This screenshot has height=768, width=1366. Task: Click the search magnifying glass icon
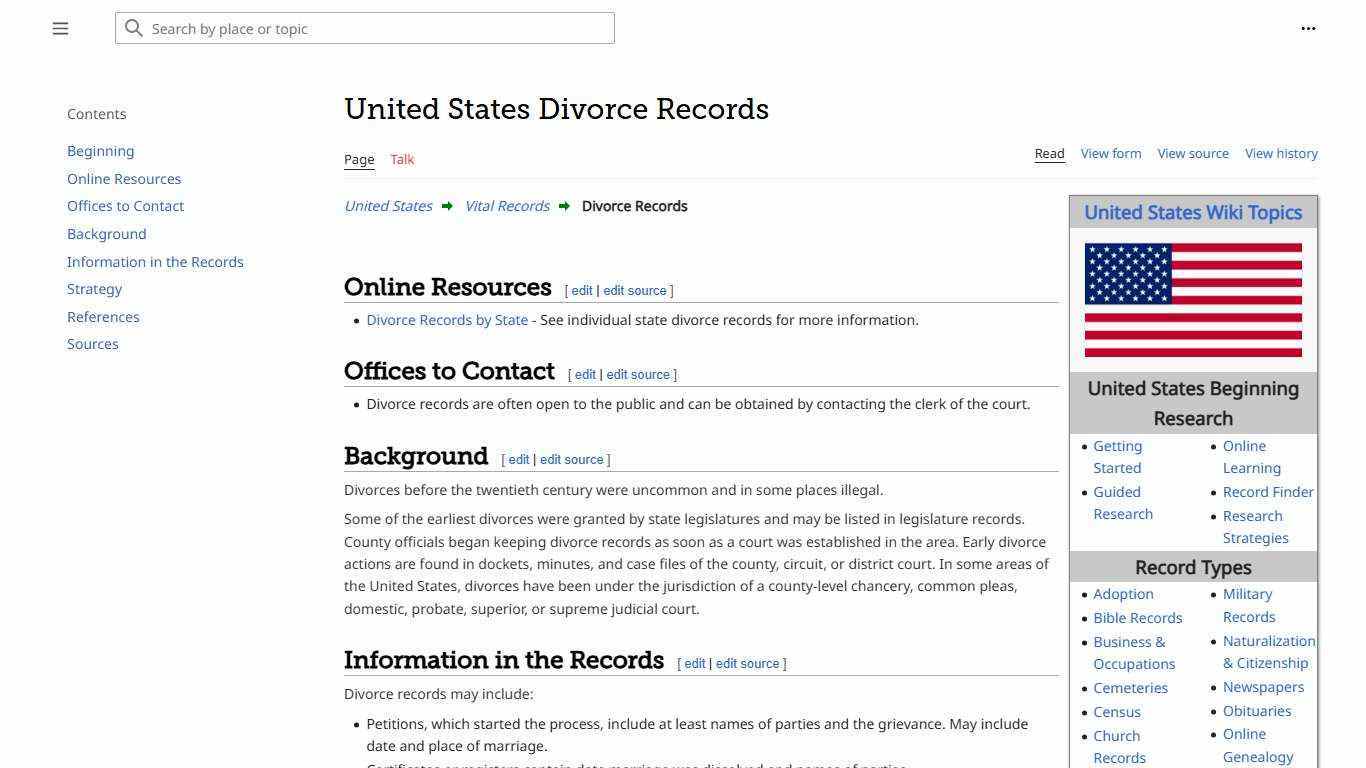pos(134,28)
